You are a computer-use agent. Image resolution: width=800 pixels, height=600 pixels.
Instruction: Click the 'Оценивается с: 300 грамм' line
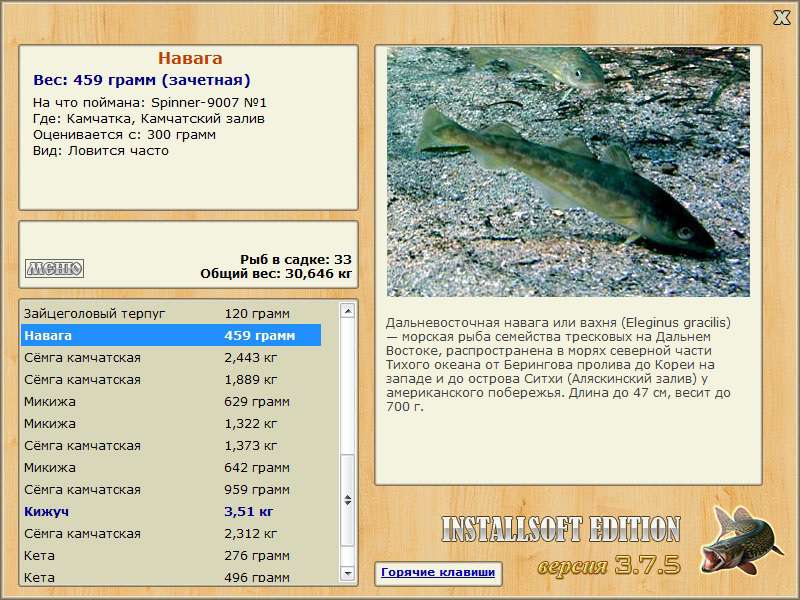pyautogui.click(x=124, y=135)
